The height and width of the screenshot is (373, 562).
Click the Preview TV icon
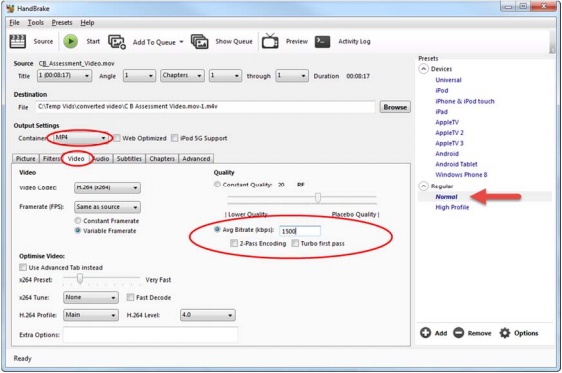[270, 41]
